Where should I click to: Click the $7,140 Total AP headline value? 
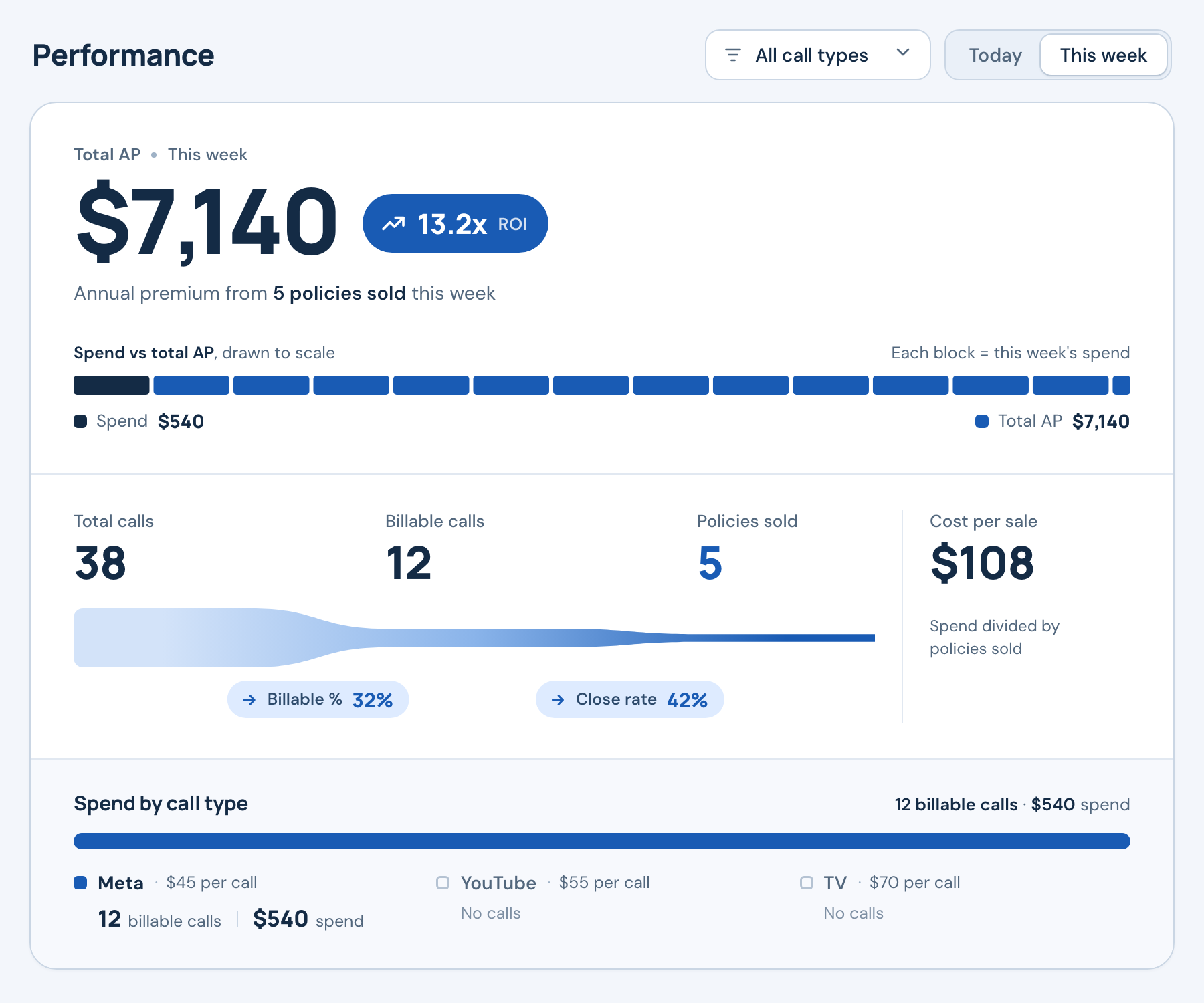click(207, 222)
